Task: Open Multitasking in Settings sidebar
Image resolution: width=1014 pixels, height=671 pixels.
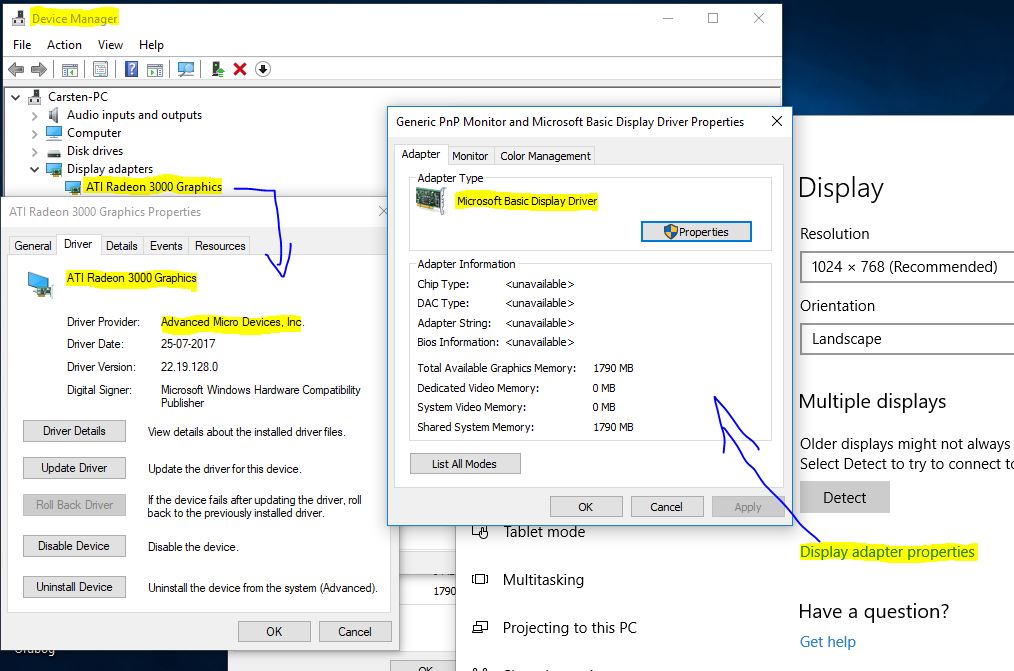Action: pos(543,580)
